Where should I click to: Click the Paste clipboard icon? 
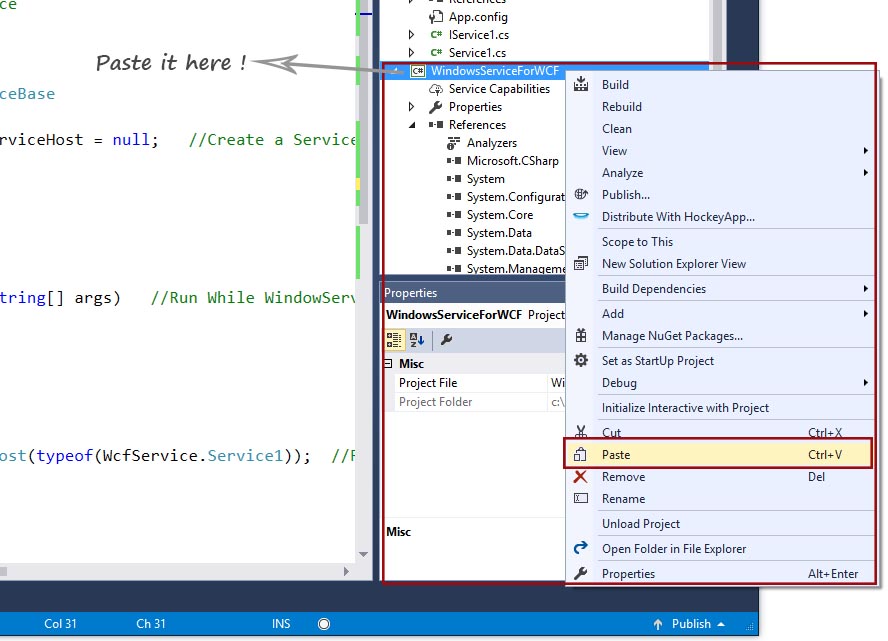point(580,454)
